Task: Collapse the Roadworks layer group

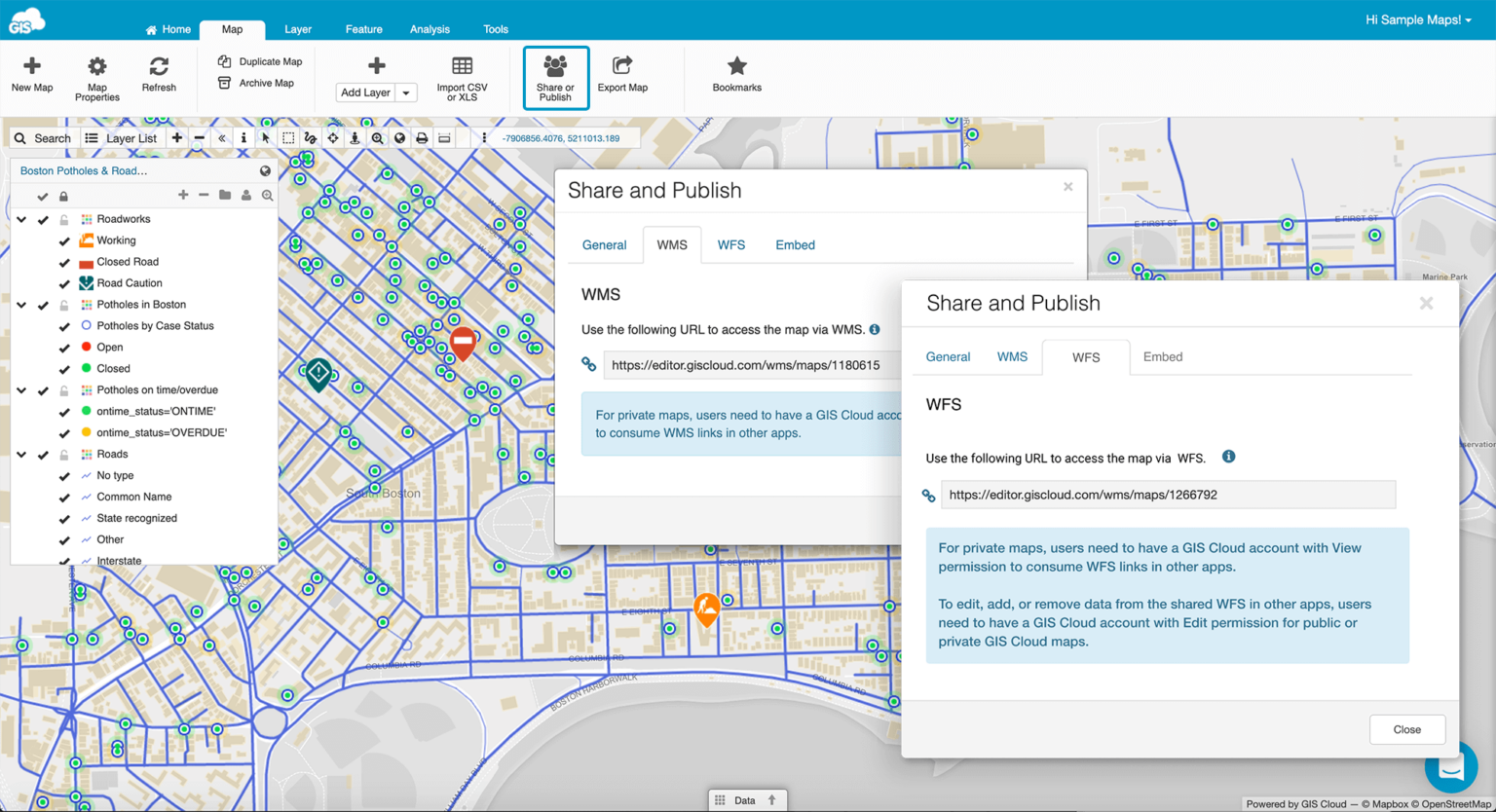Action: [21, 220]
